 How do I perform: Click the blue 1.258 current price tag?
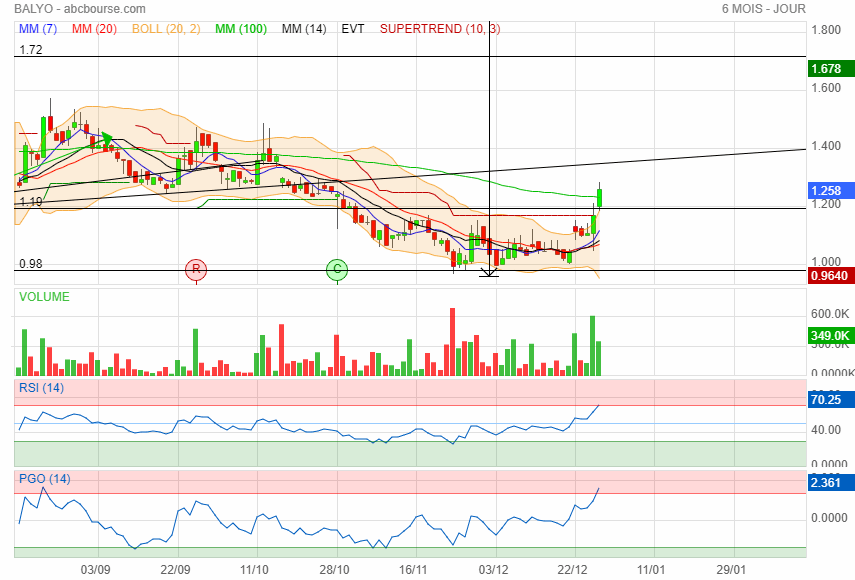(x=831, y=191)
